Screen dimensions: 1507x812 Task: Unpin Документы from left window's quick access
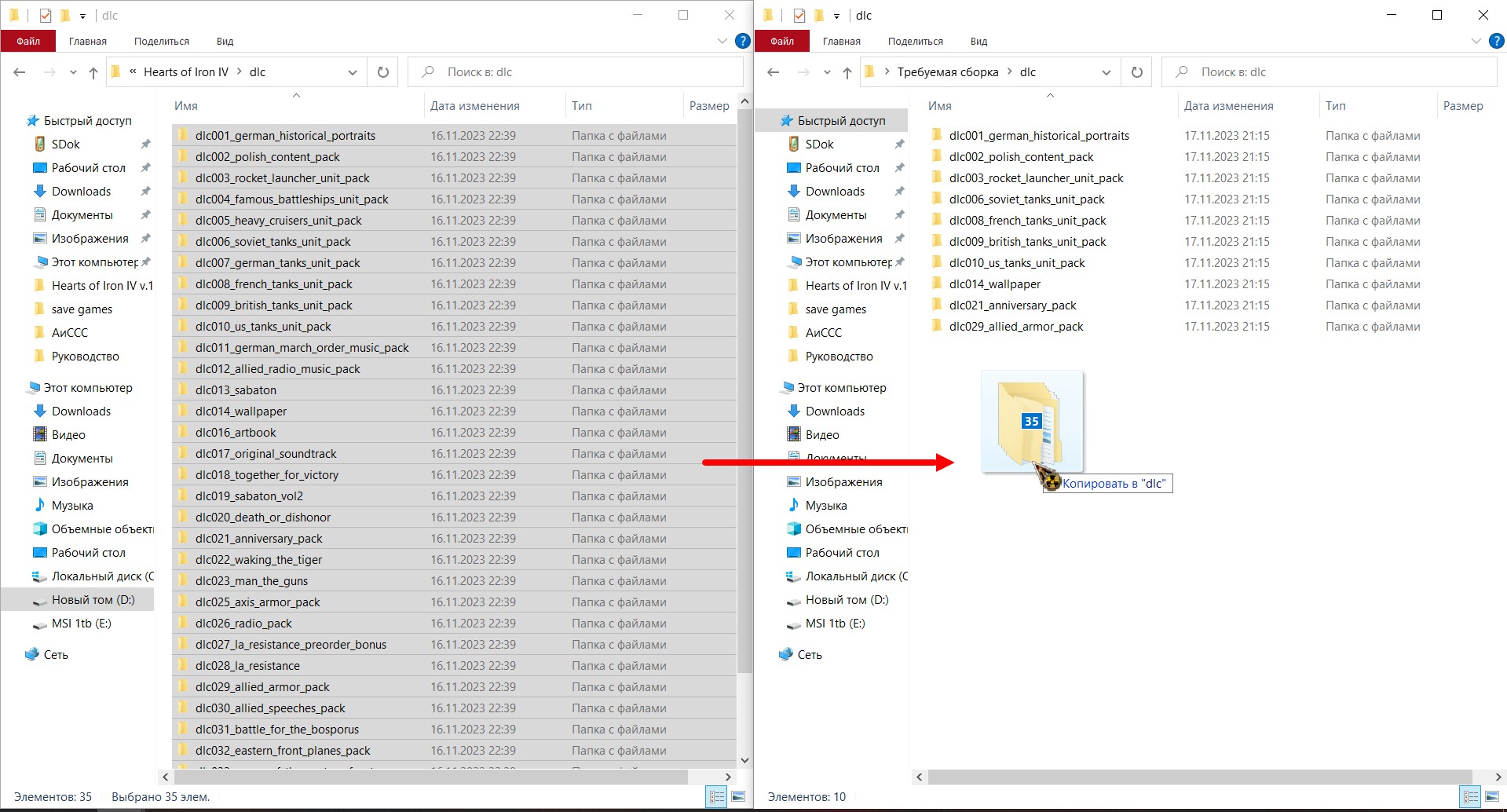click(x=145, y=215)
